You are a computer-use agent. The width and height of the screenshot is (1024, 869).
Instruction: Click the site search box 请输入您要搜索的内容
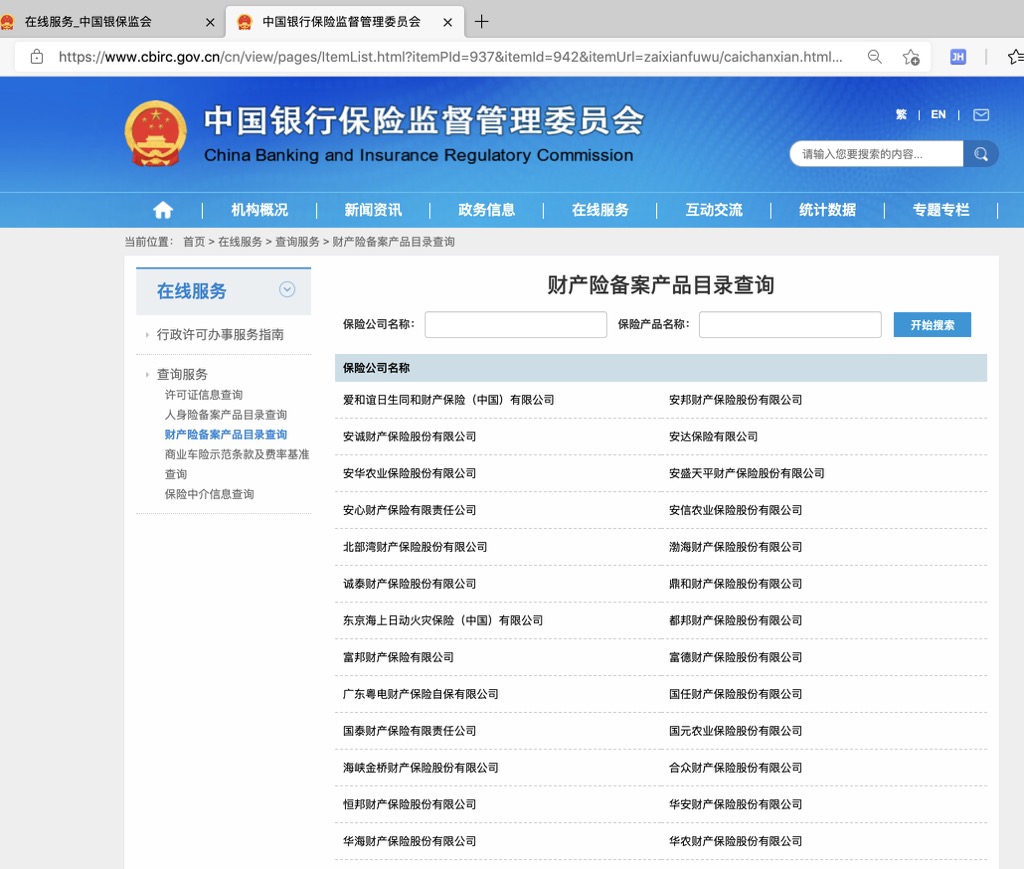coord(876,154)
